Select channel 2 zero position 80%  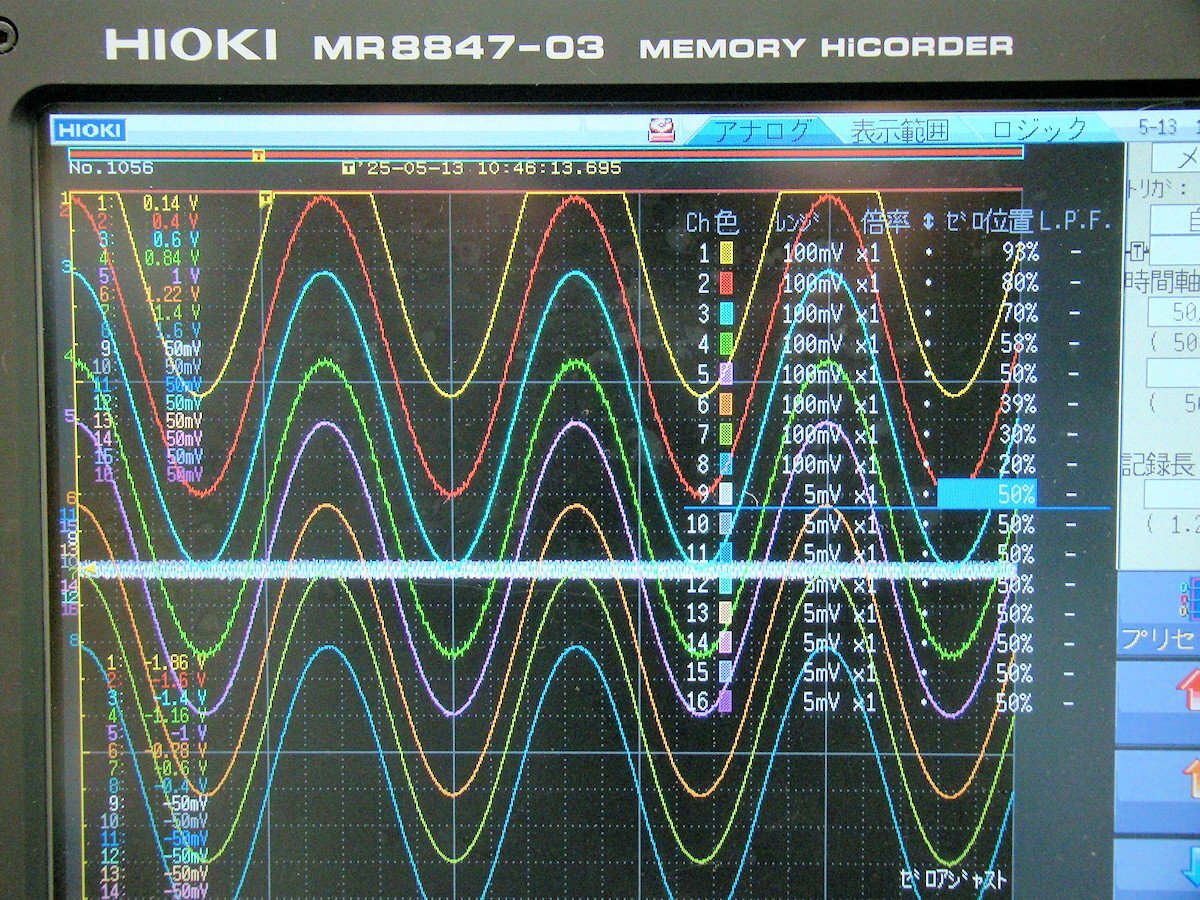click(1019, 284)
